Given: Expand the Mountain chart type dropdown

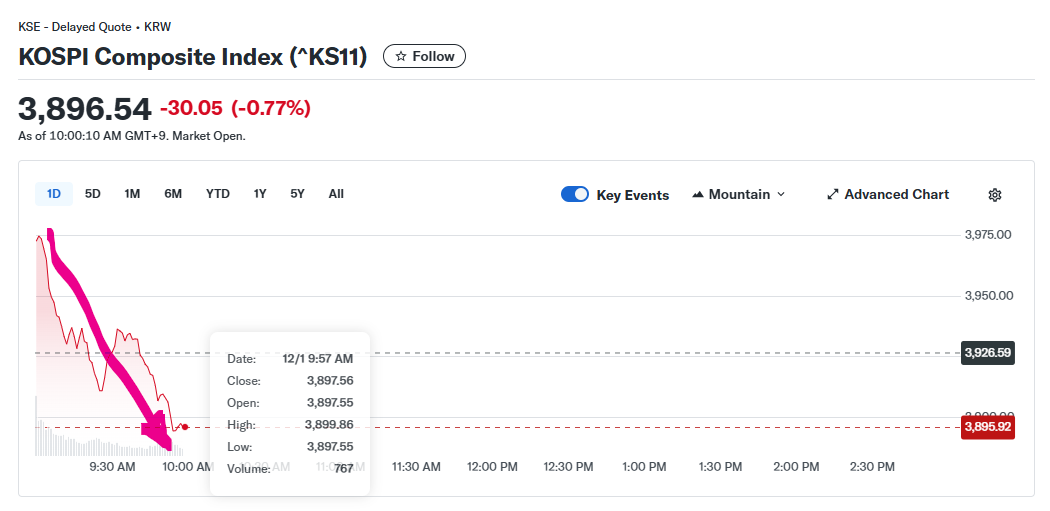Looking at the screenshot, I should 738,195.
